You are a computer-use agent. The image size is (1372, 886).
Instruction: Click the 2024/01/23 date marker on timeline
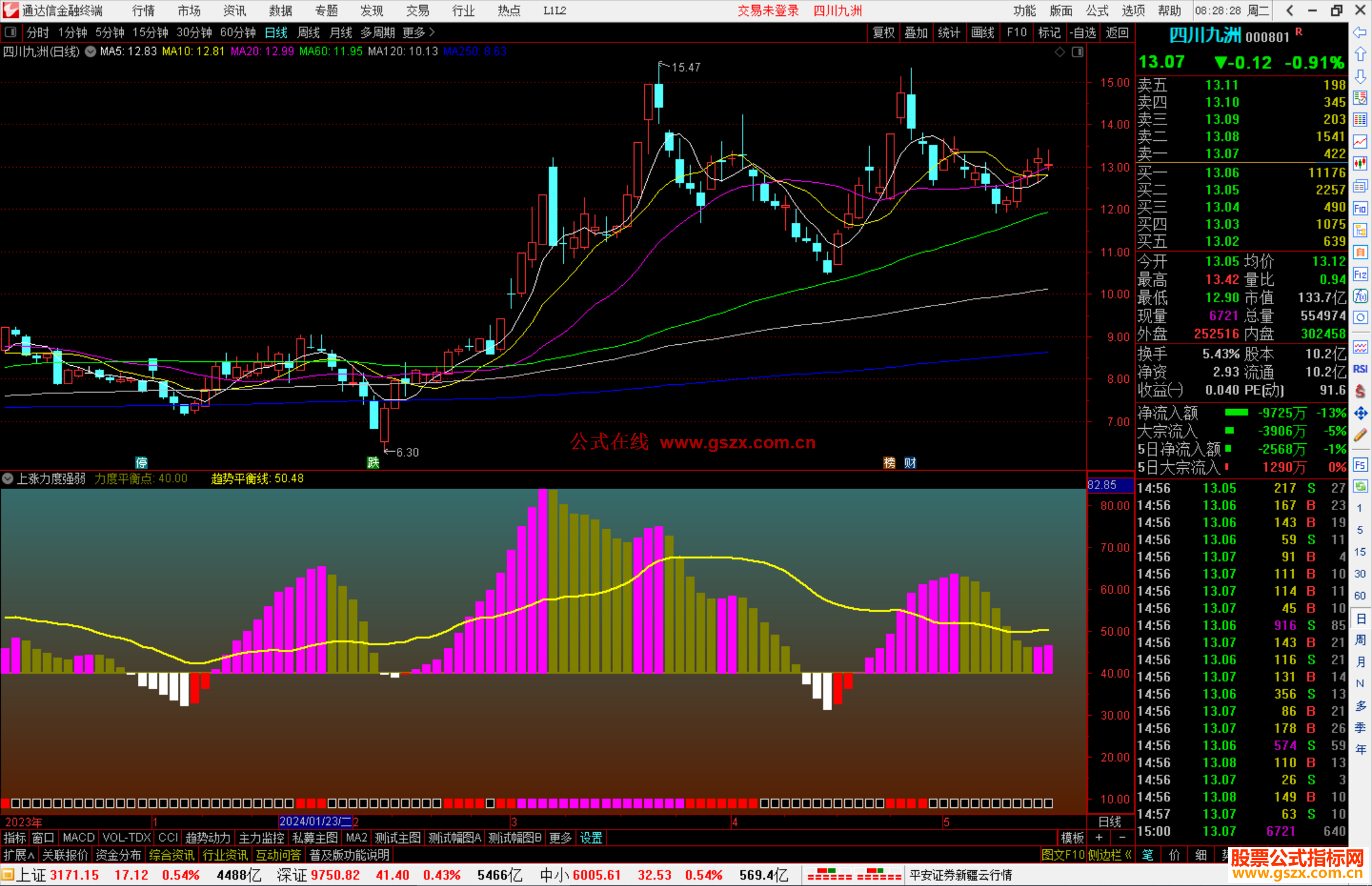pyautogui.click(x=315, y=821)
